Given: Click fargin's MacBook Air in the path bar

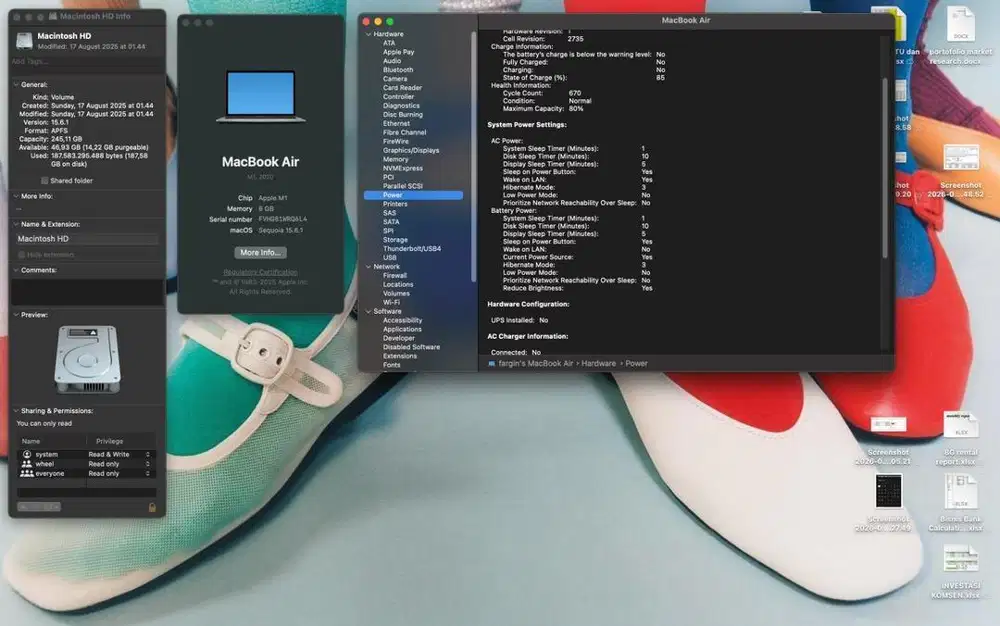Looking at the screenshot, I should click(536, 363).
